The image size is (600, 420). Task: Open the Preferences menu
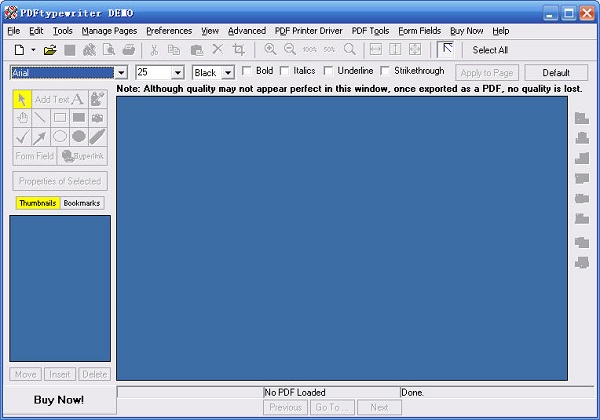(169, 31)
